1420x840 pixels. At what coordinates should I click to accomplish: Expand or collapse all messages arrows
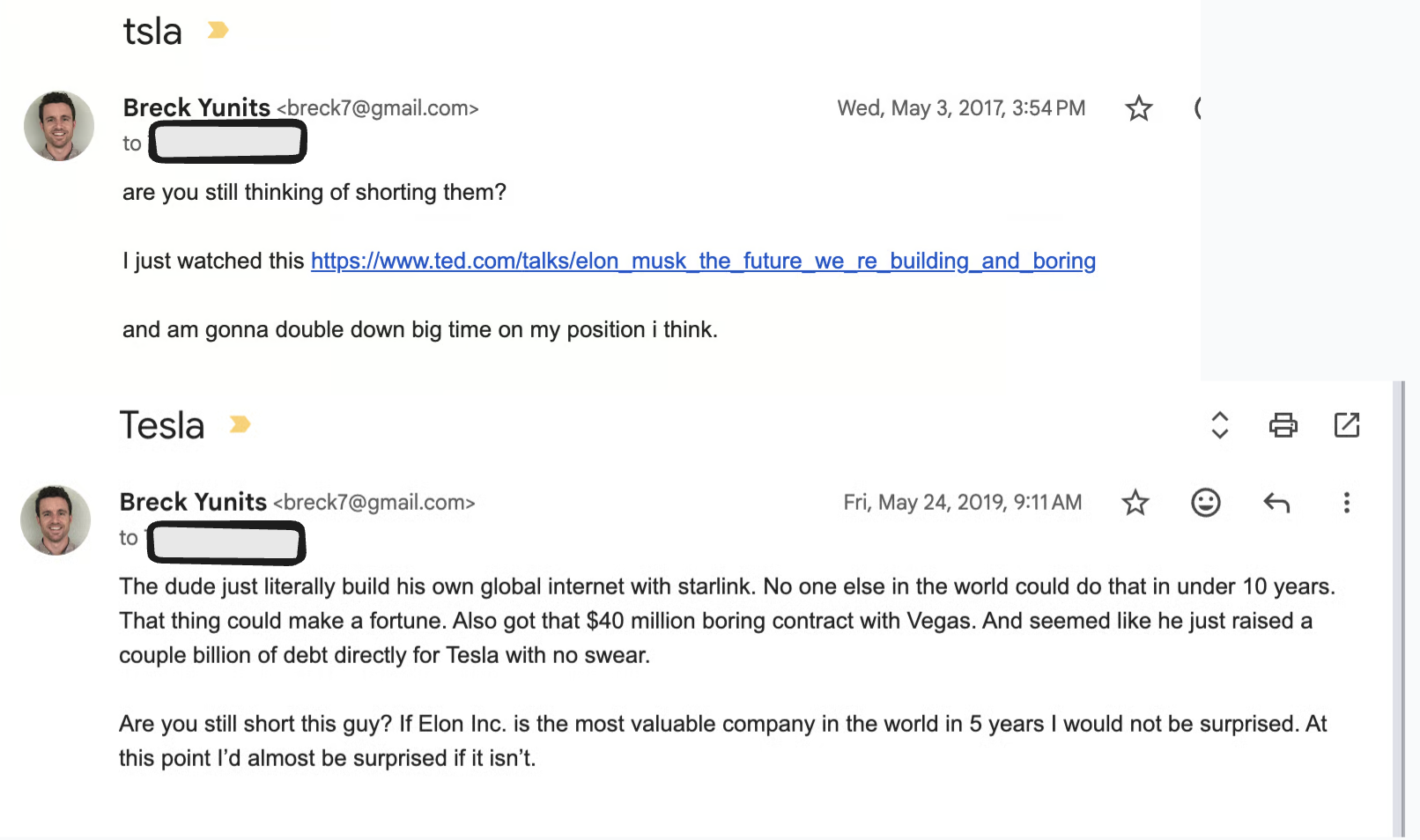(x=1220, y=425)
